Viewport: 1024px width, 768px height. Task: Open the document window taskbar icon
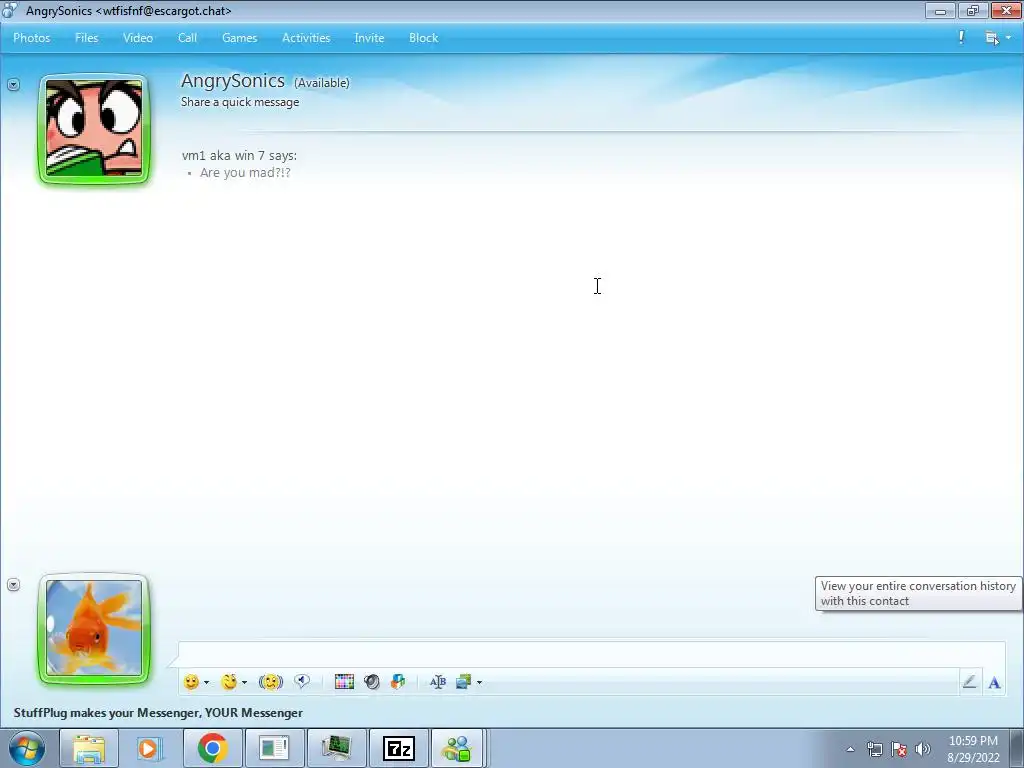click(274, 748)
